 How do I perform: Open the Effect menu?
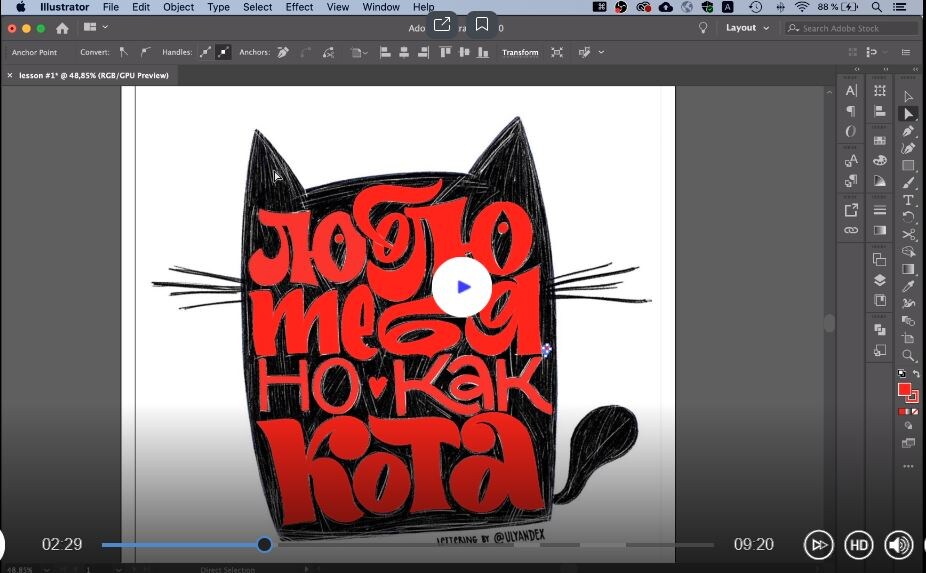tap(299, 7)
